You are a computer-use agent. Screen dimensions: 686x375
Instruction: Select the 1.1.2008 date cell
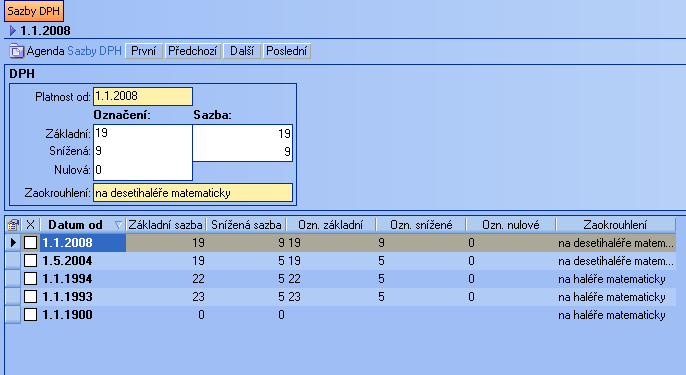click(83, 243)
